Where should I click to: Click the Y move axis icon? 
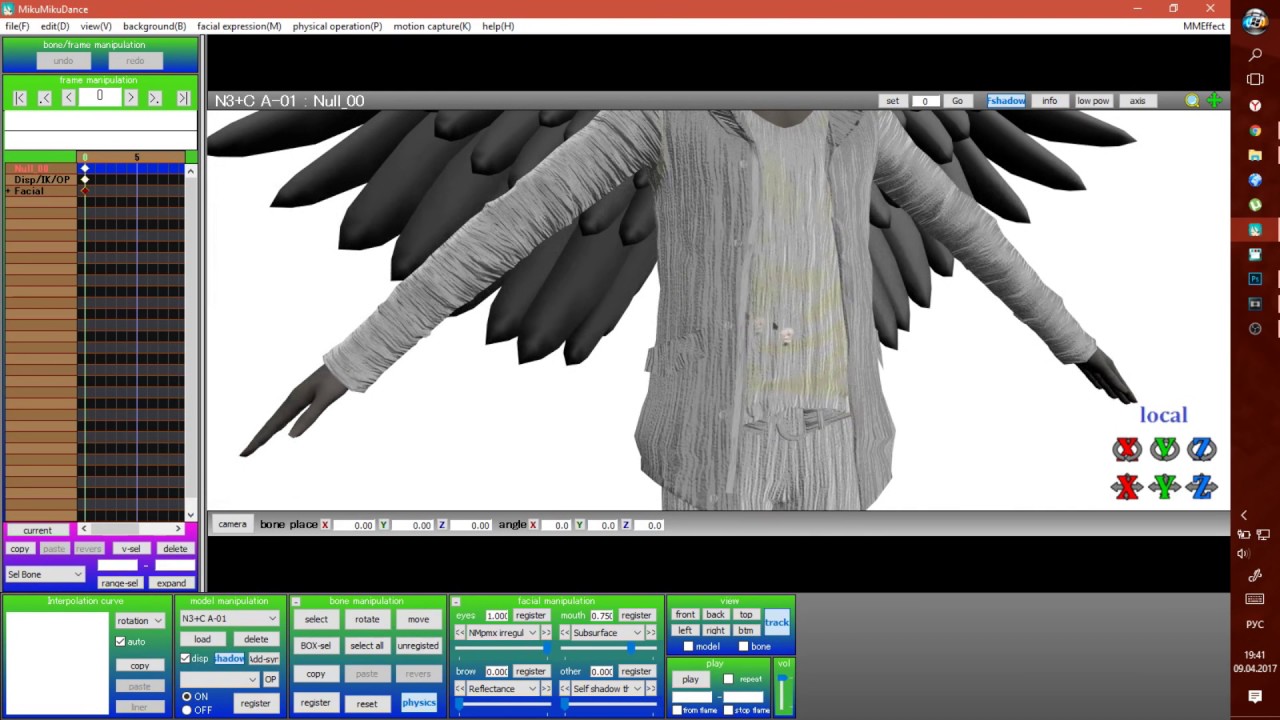tap(1164, 487)
